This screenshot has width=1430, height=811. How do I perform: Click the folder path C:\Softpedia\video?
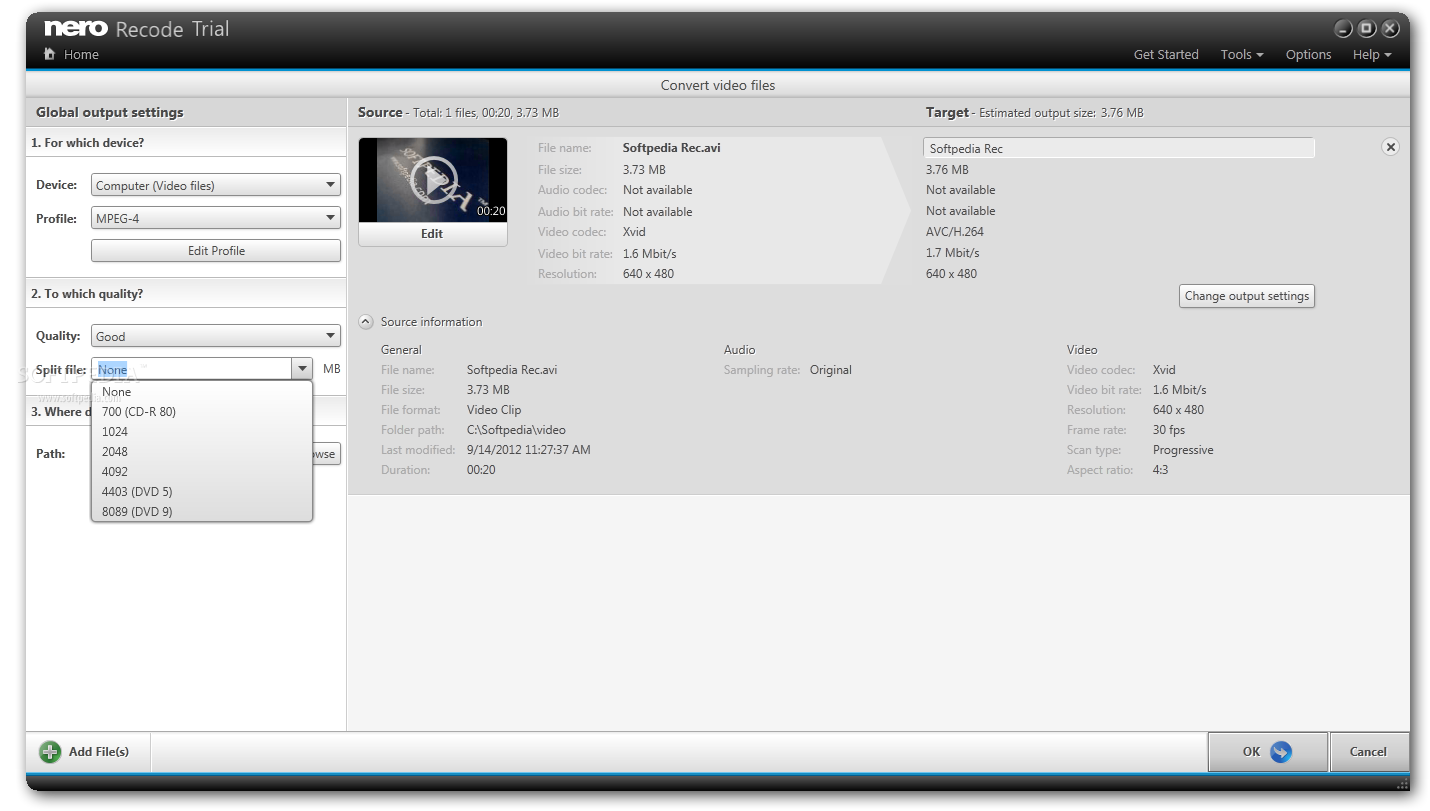(x=516, y=430)
